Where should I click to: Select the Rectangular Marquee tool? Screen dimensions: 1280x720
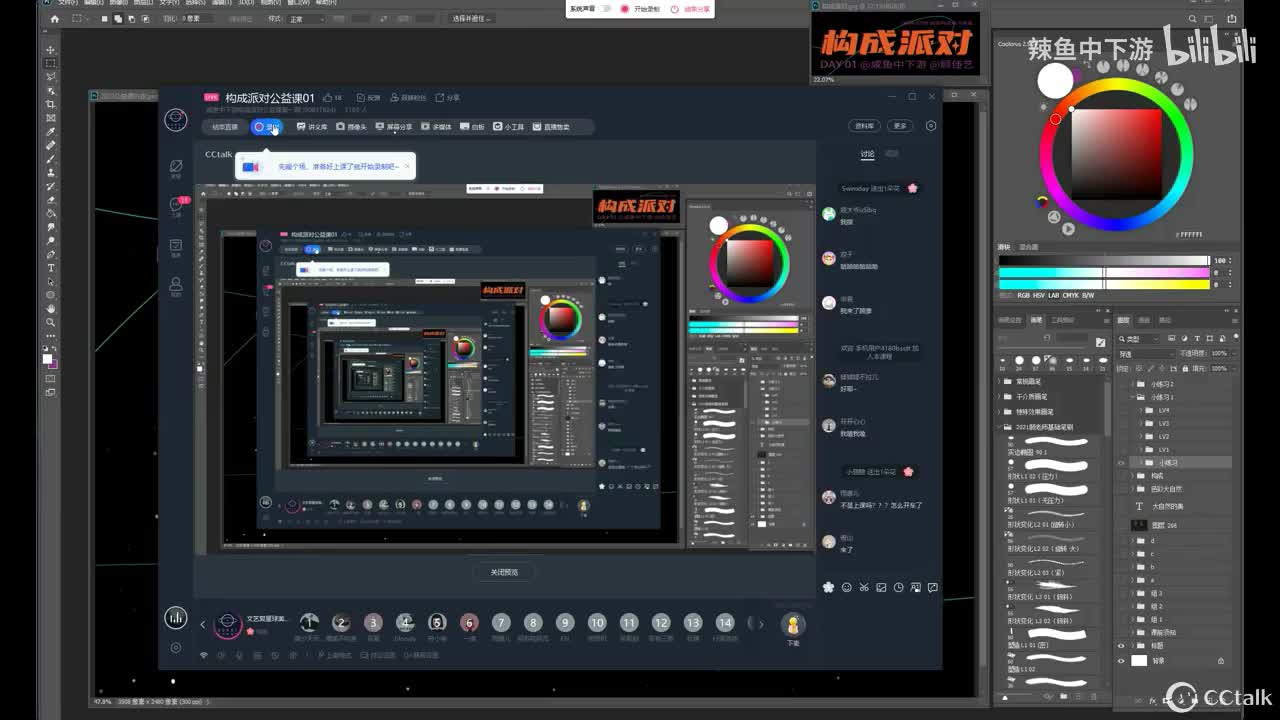coord(51,63)
